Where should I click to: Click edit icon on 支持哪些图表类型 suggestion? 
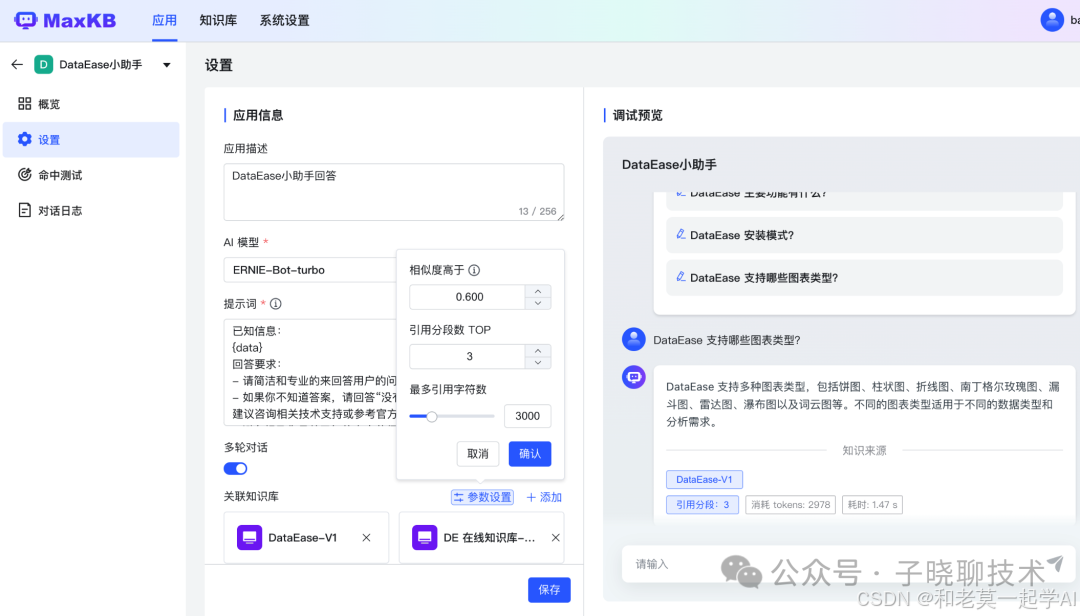pos(681,277)
